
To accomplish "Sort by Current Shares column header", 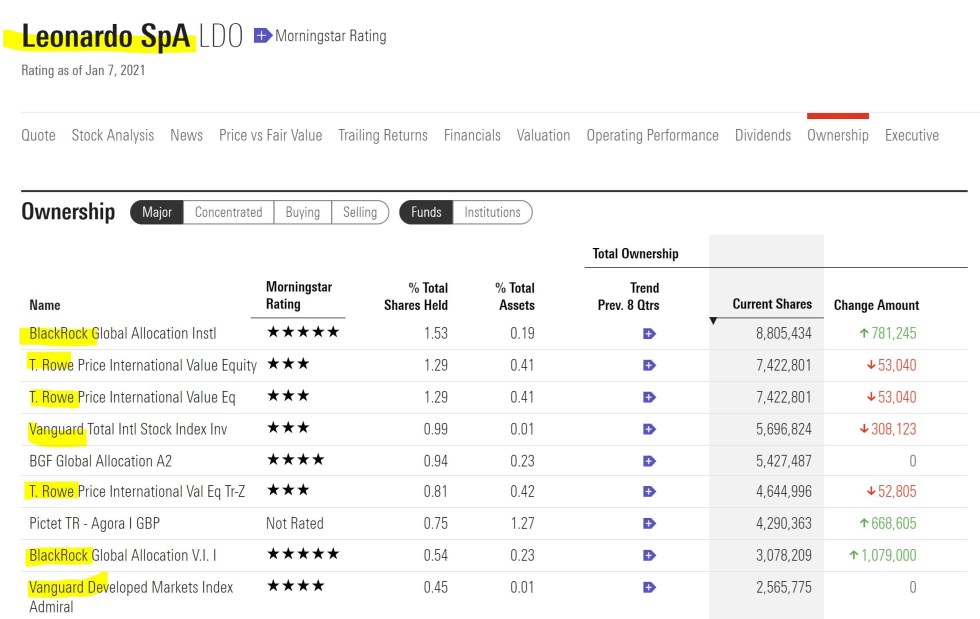I will 772,304.
